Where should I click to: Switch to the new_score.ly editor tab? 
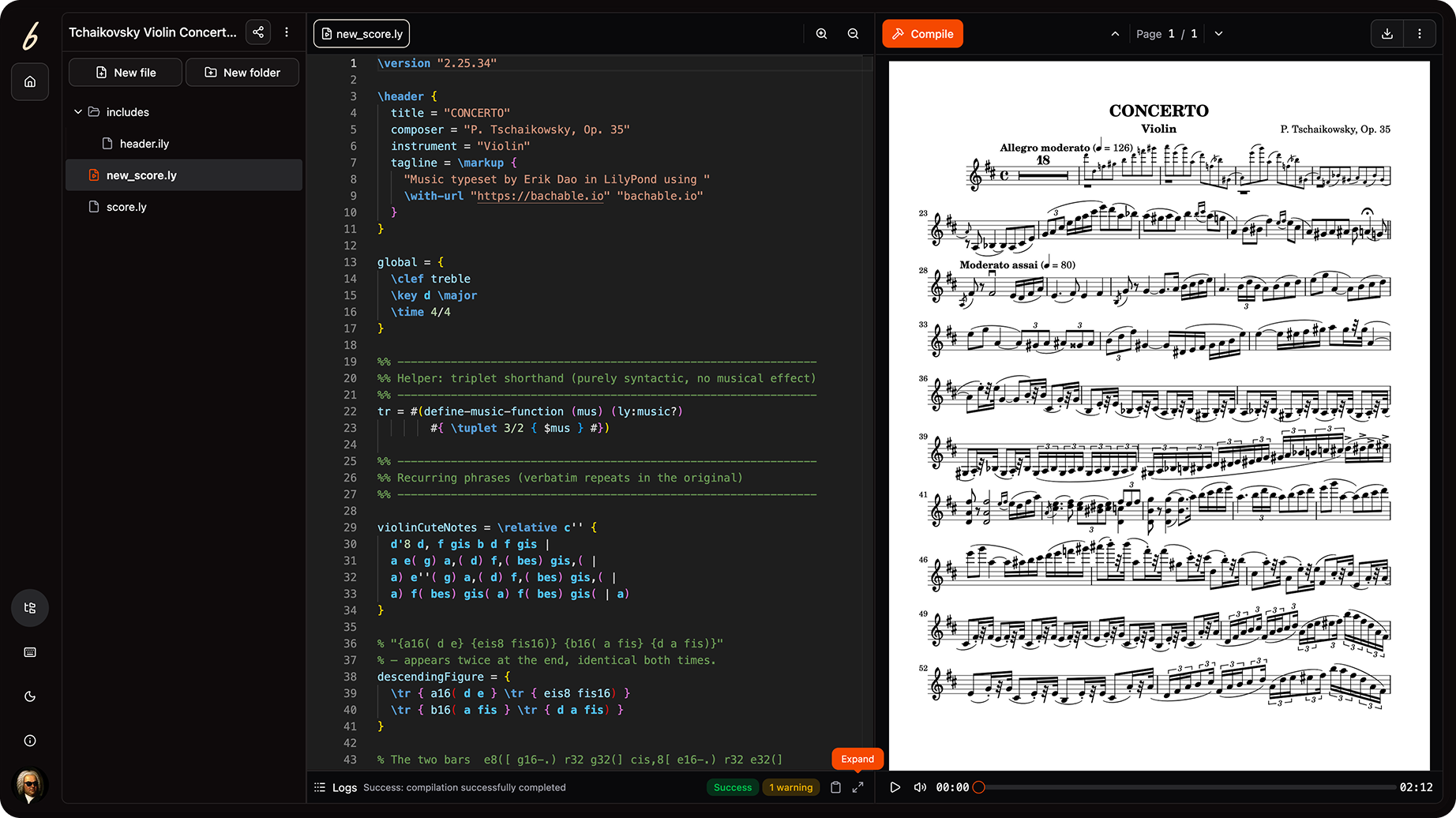click(x=362, y=34)
